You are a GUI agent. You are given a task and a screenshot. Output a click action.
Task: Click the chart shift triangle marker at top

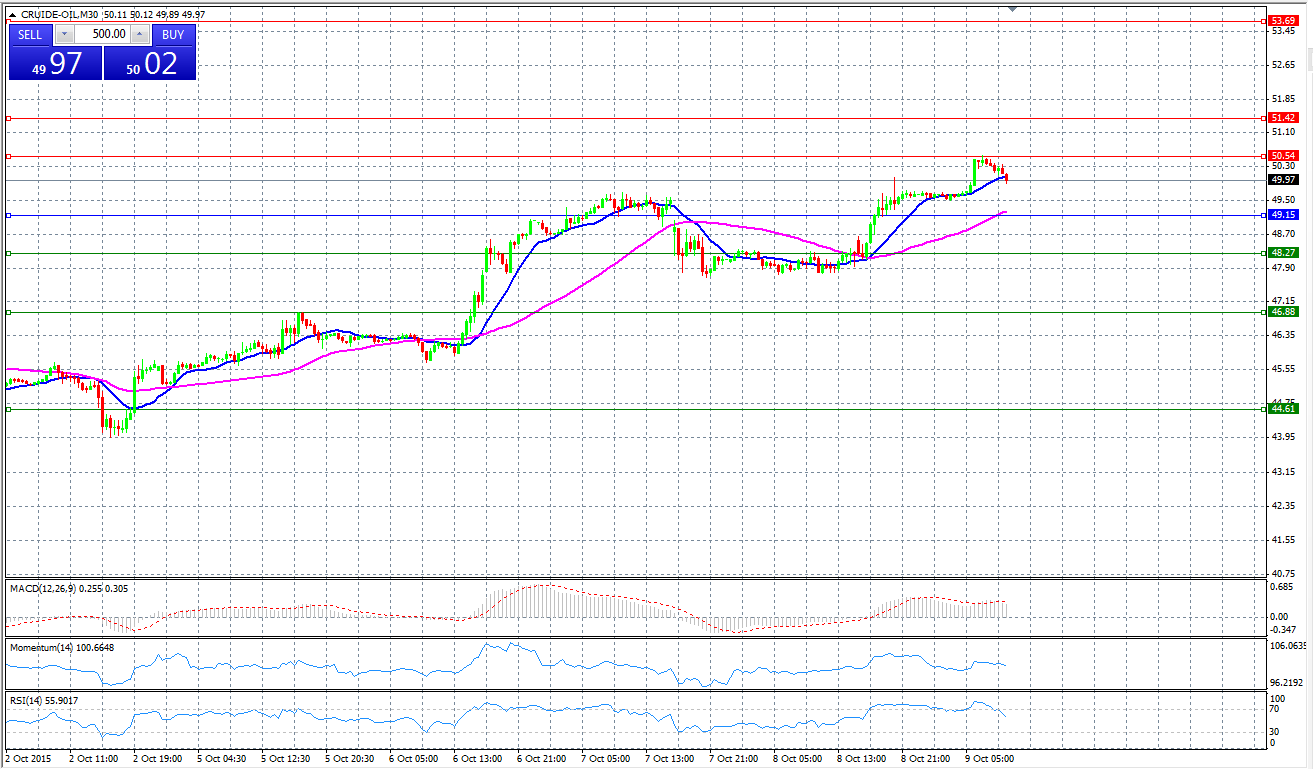coord(1014,9)
